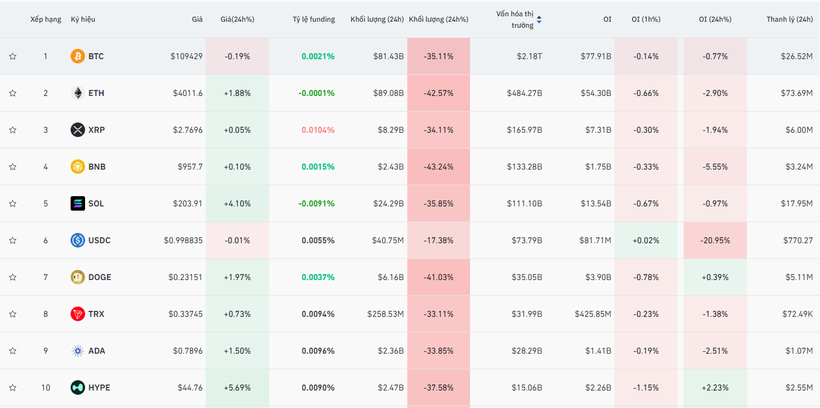Image resolution: width=820 pixels, height=408 pixels.
Task: Add HYPE to favorites via star
Action: (13, 387)
